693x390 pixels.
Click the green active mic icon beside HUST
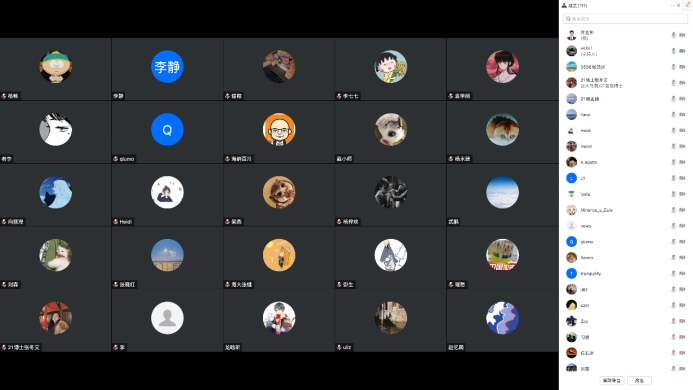[673, 51]
